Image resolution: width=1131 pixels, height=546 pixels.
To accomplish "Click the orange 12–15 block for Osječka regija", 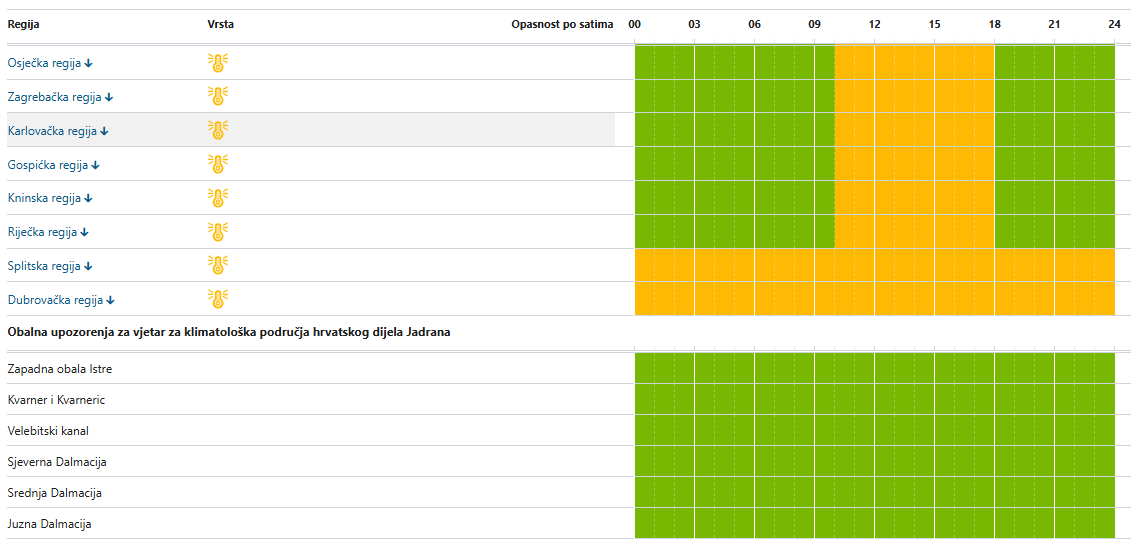I will click(905, 63).
